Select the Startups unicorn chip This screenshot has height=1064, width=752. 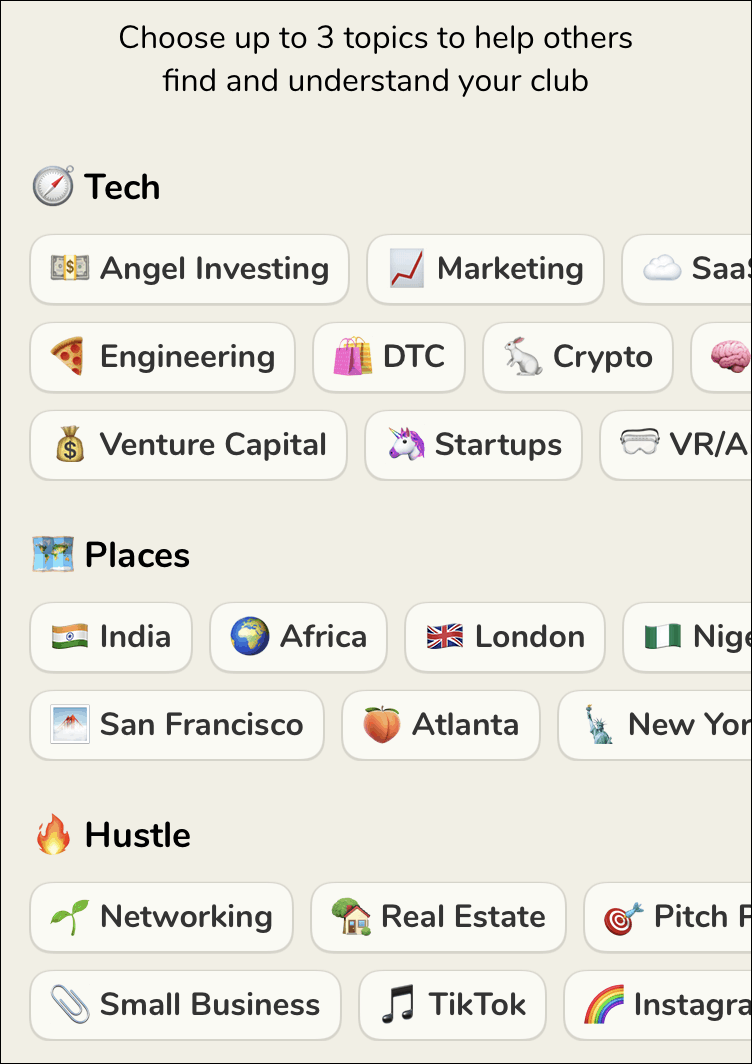(x=473, y=445)
